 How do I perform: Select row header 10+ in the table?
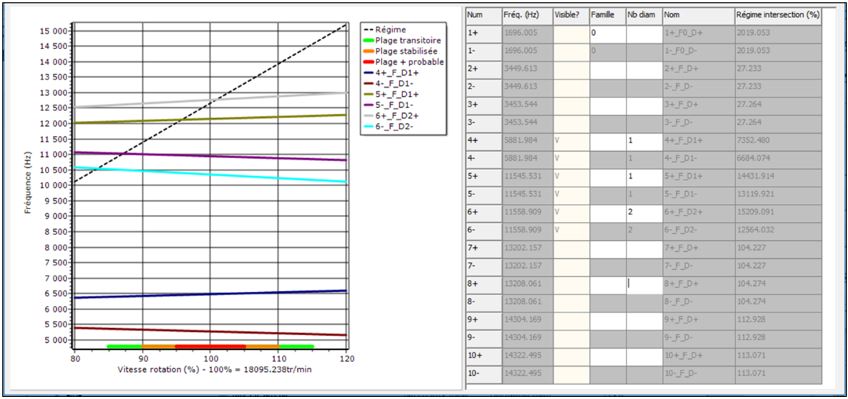click(x=483, y=356)
